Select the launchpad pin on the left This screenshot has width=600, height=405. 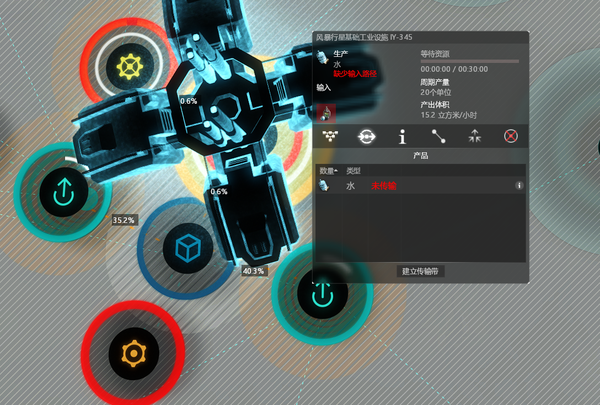pos(61,192)
